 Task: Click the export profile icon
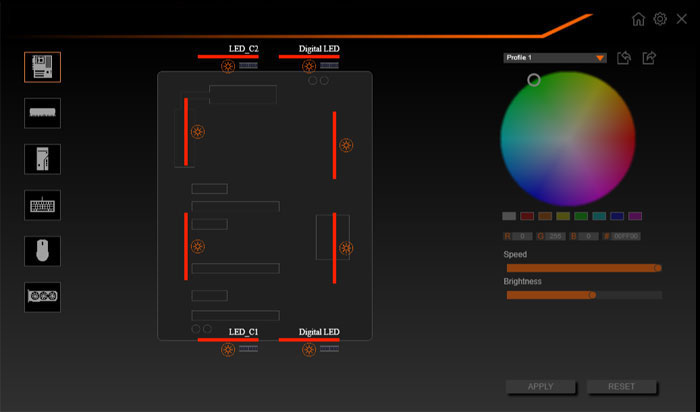coord(649,58)
